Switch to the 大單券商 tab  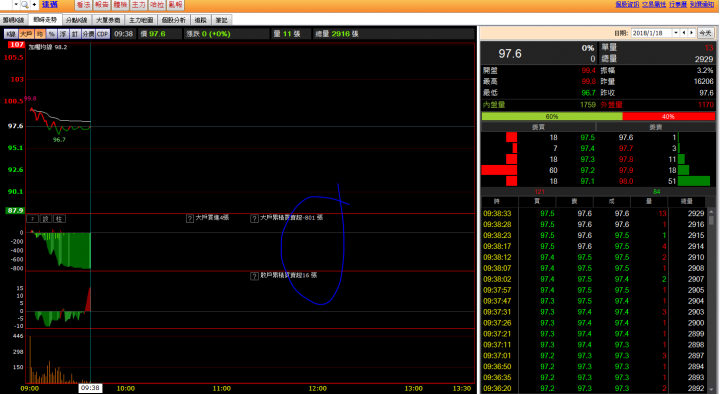[x=108, y=20]
